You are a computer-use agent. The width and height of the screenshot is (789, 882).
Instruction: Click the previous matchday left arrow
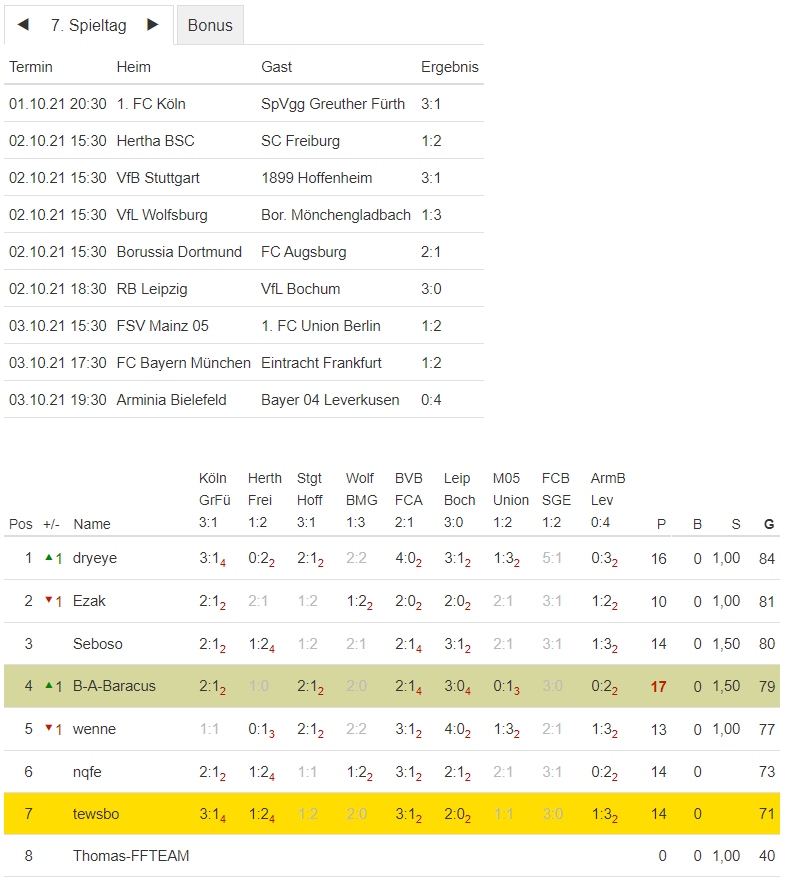pyautogui.click(x=23, y=25)
